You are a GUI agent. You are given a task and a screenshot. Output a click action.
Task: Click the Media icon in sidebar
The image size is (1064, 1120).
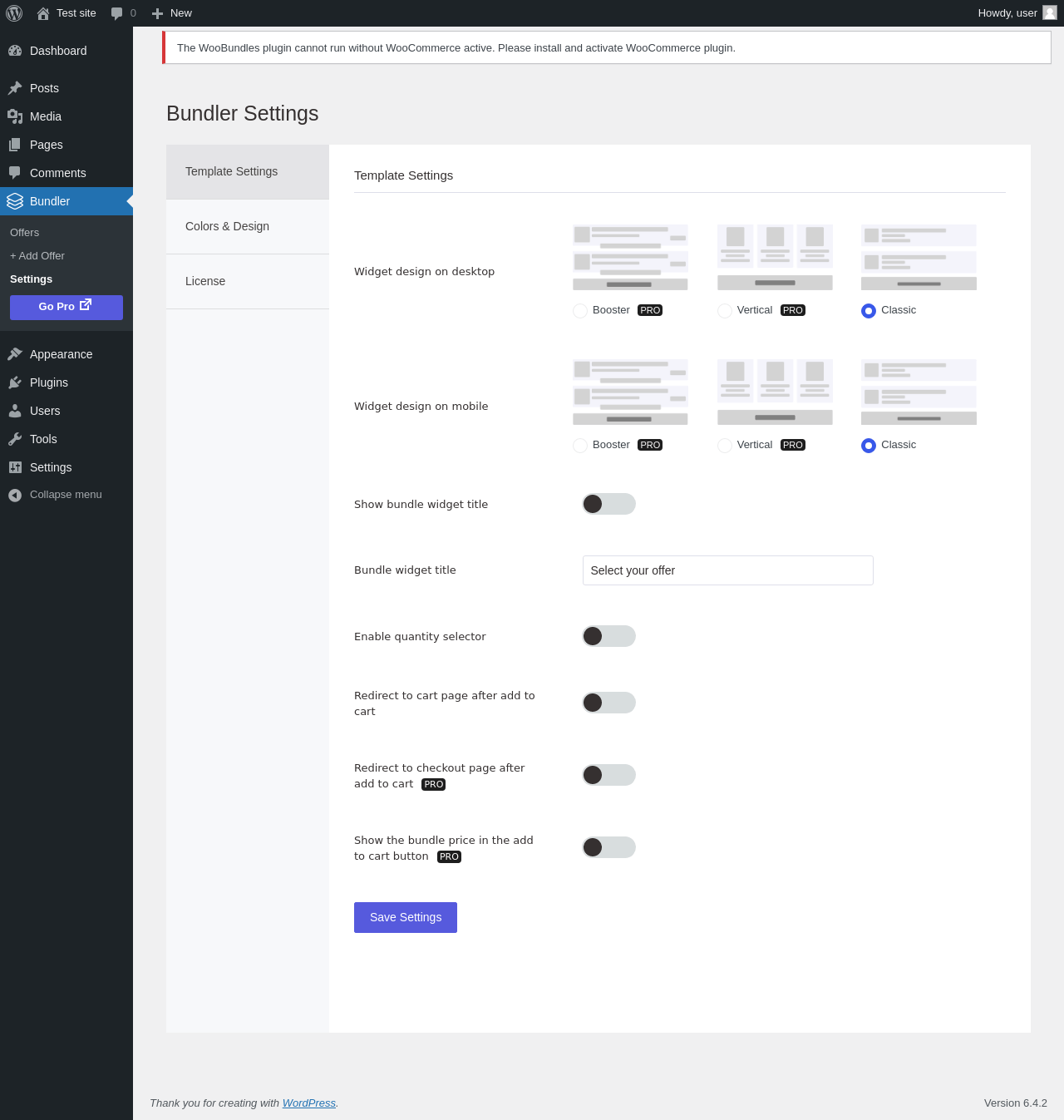tap(15, 116)
